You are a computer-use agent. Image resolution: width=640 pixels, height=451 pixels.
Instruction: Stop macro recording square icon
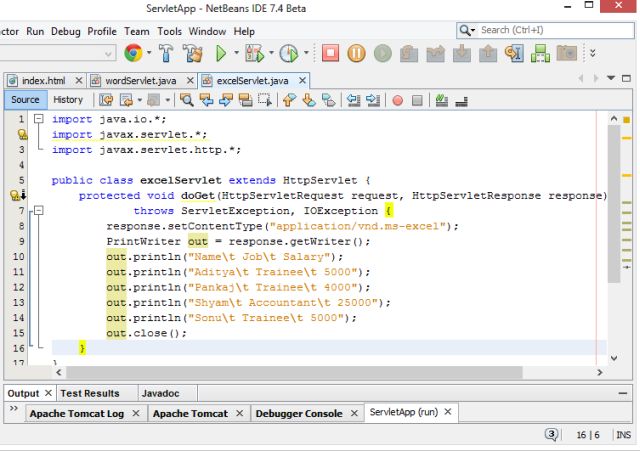pos(417,100)
